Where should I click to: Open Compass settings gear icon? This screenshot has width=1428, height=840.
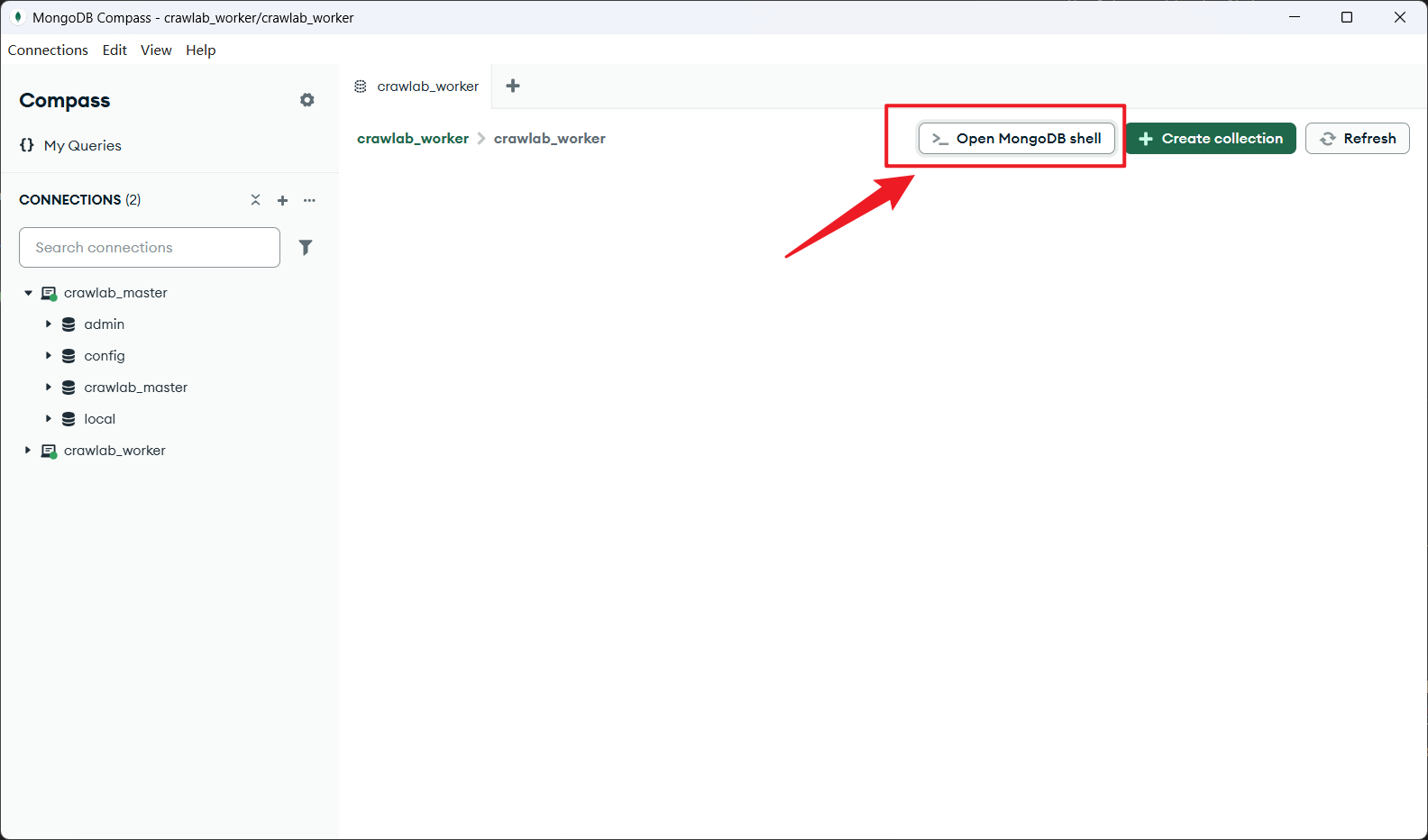coord(307,100)
